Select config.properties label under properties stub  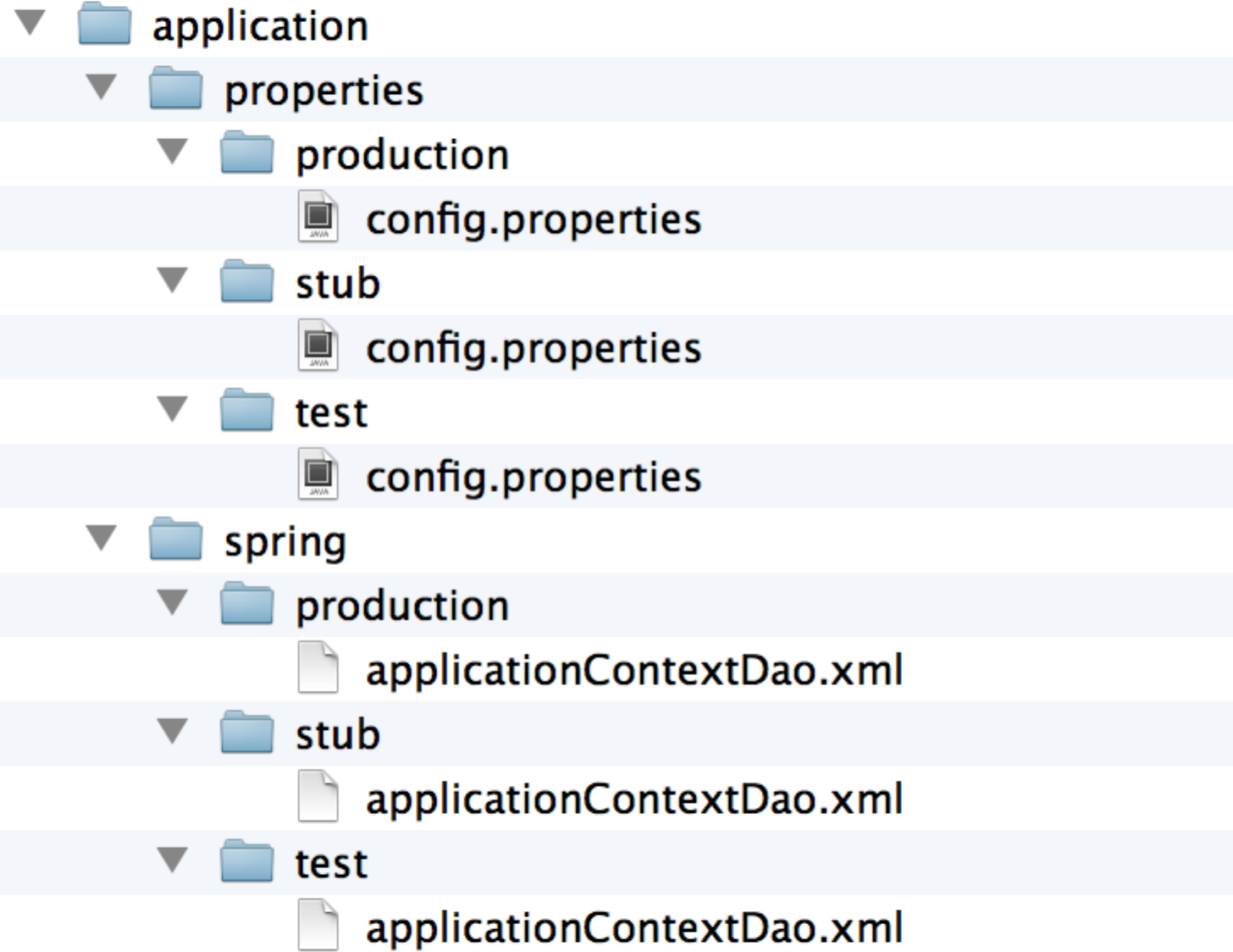click(534, 348)
